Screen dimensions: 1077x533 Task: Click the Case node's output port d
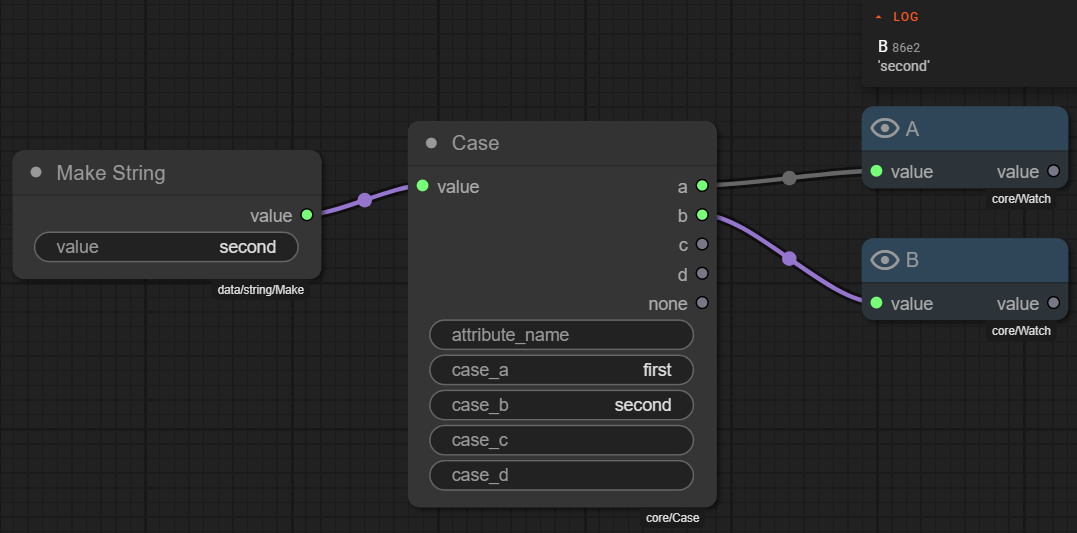click(x=702, y=273)
